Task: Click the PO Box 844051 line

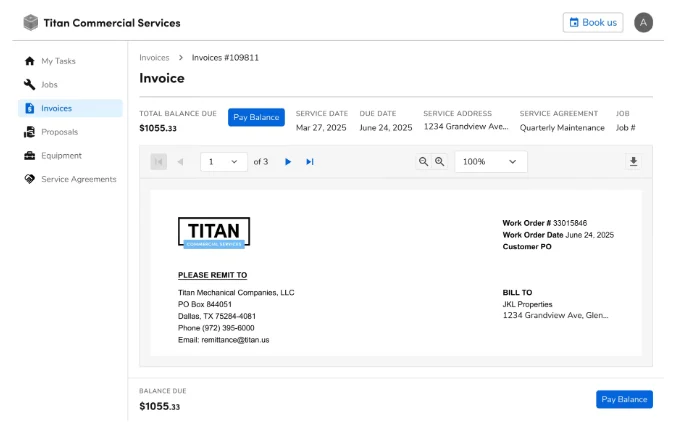Action: pos(204,304)
